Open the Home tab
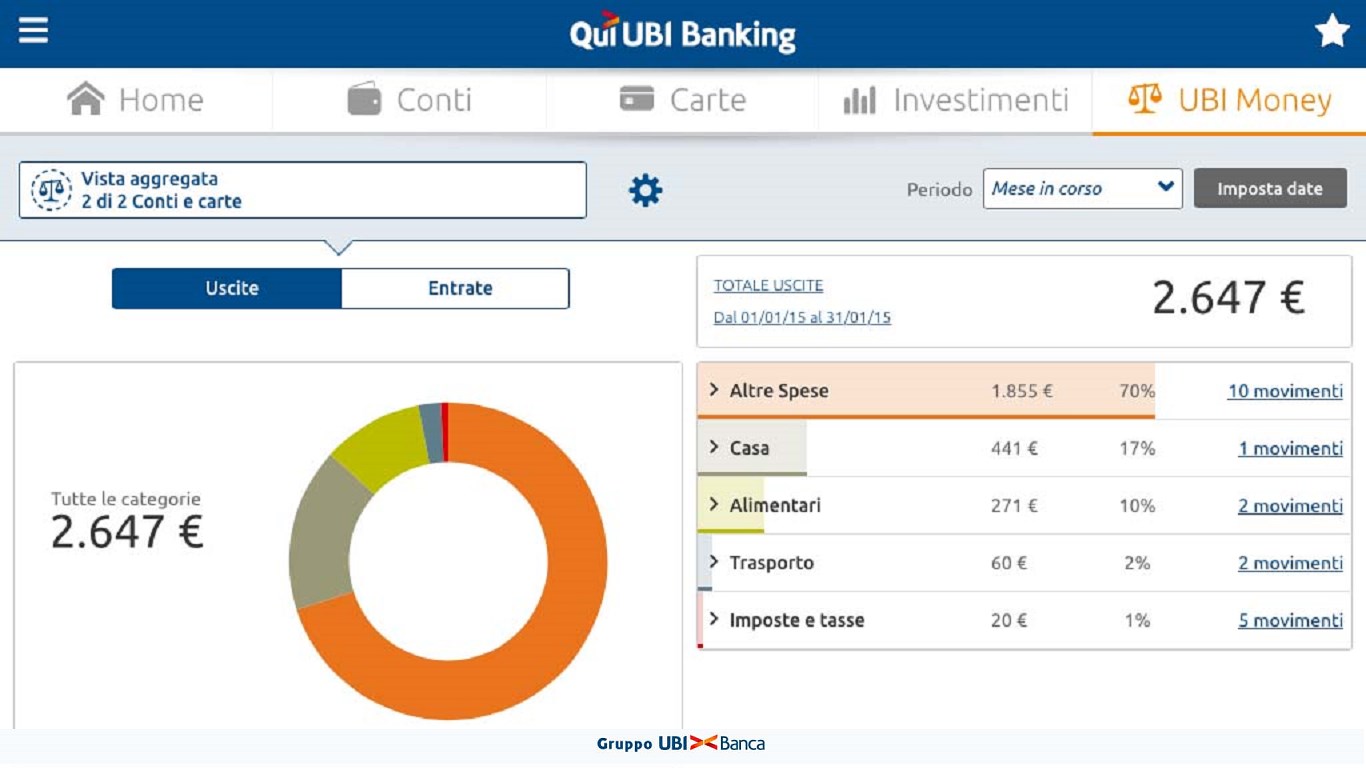This screenshot has width=1366, height=768. pos(136,100)
